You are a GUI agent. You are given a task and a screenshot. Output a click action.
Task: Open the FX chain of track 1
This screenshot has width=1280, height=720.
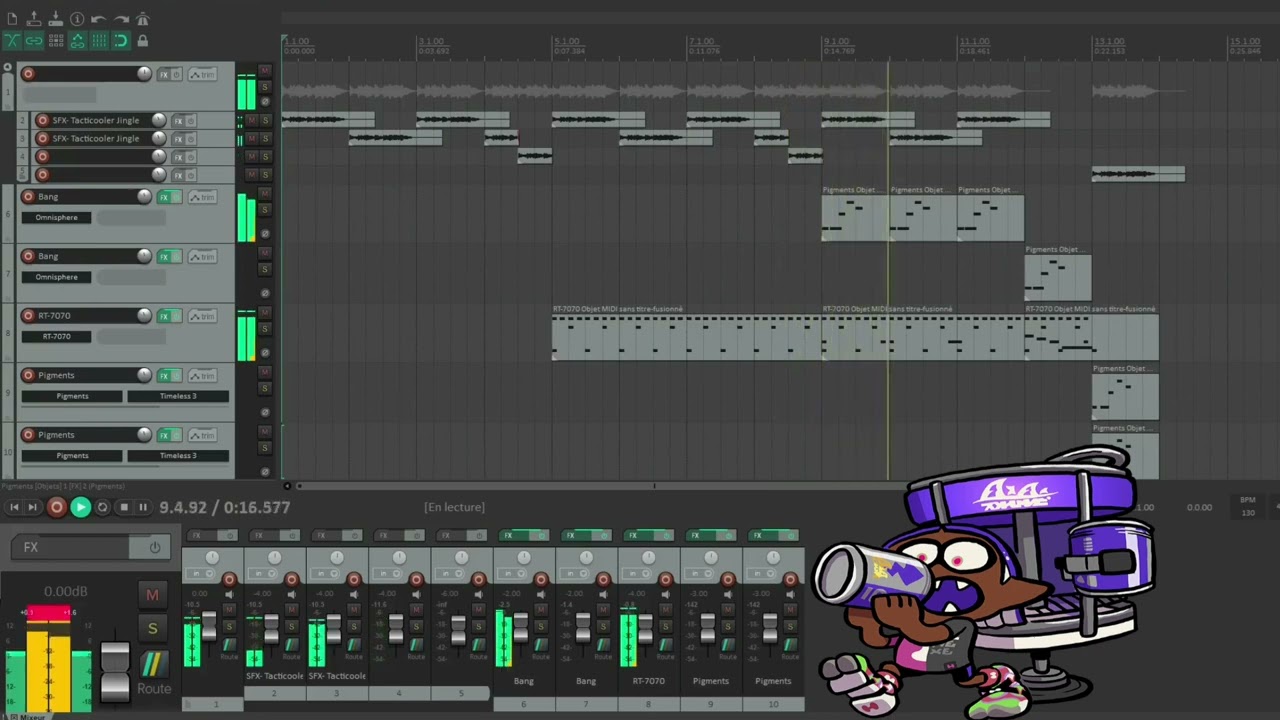164,75
